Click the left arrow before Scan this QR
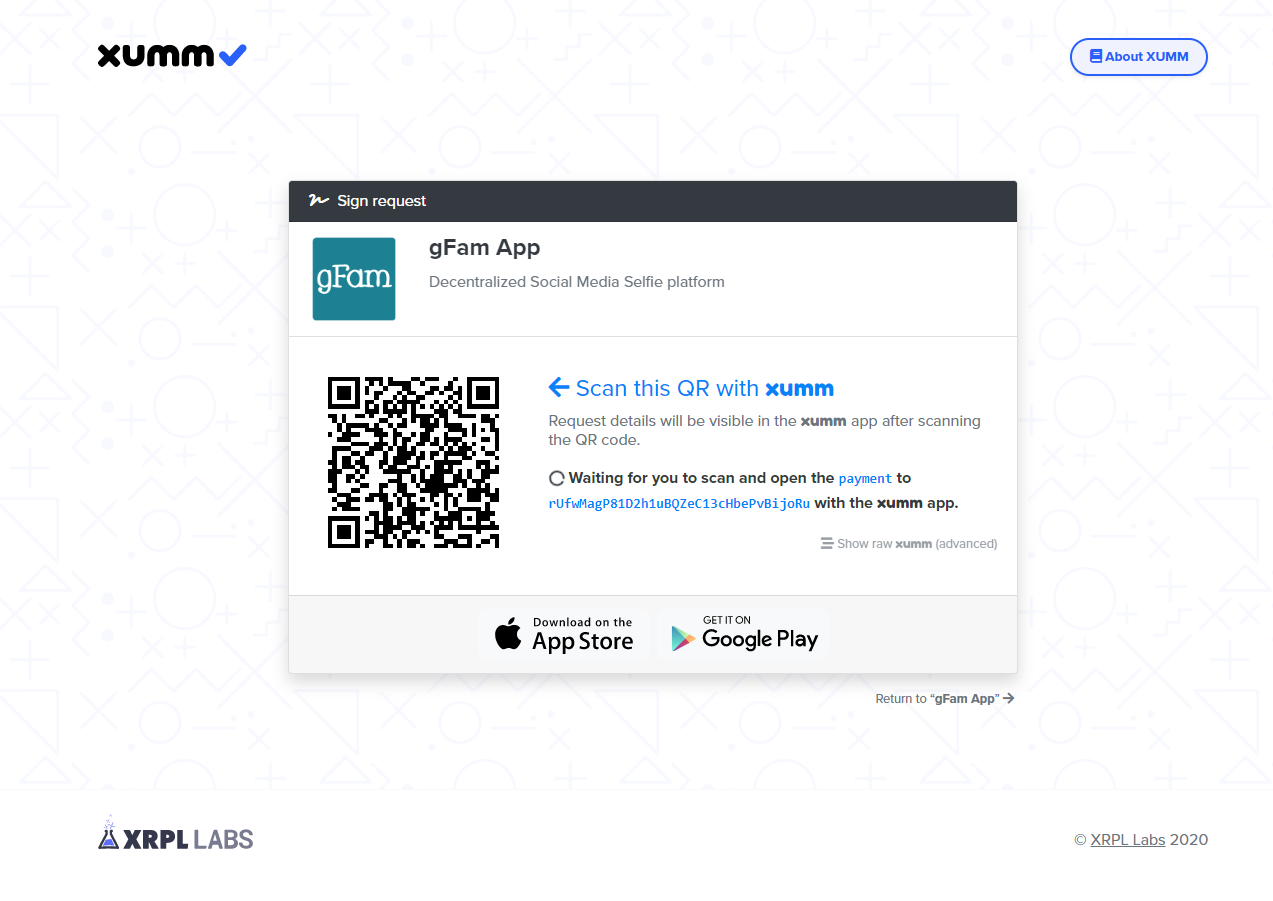This screenshot has width=1273, height=901. coord(559,388)
